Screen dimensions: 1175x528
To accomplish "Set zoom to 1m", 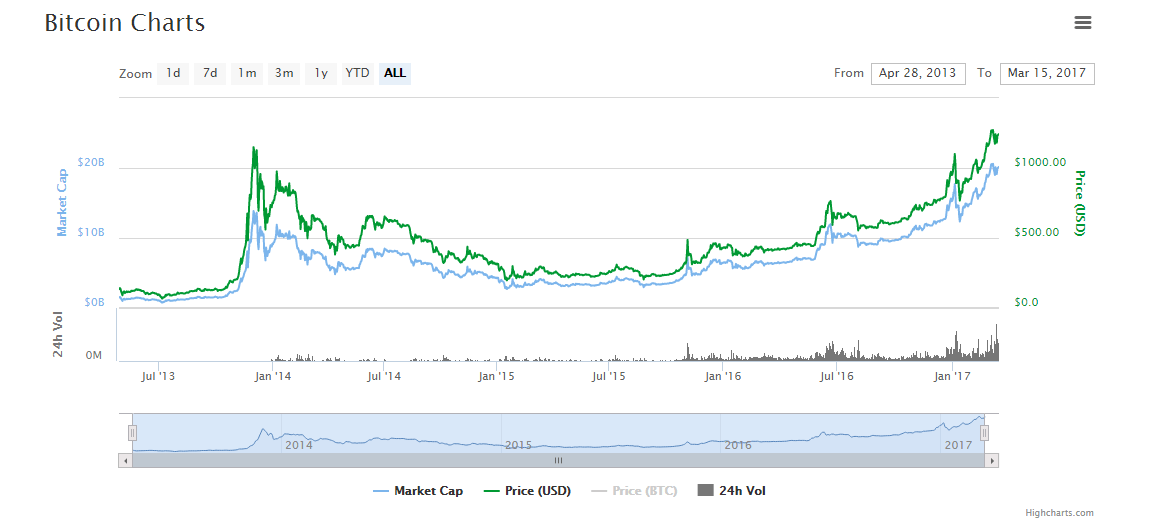I will click(246, 73).
